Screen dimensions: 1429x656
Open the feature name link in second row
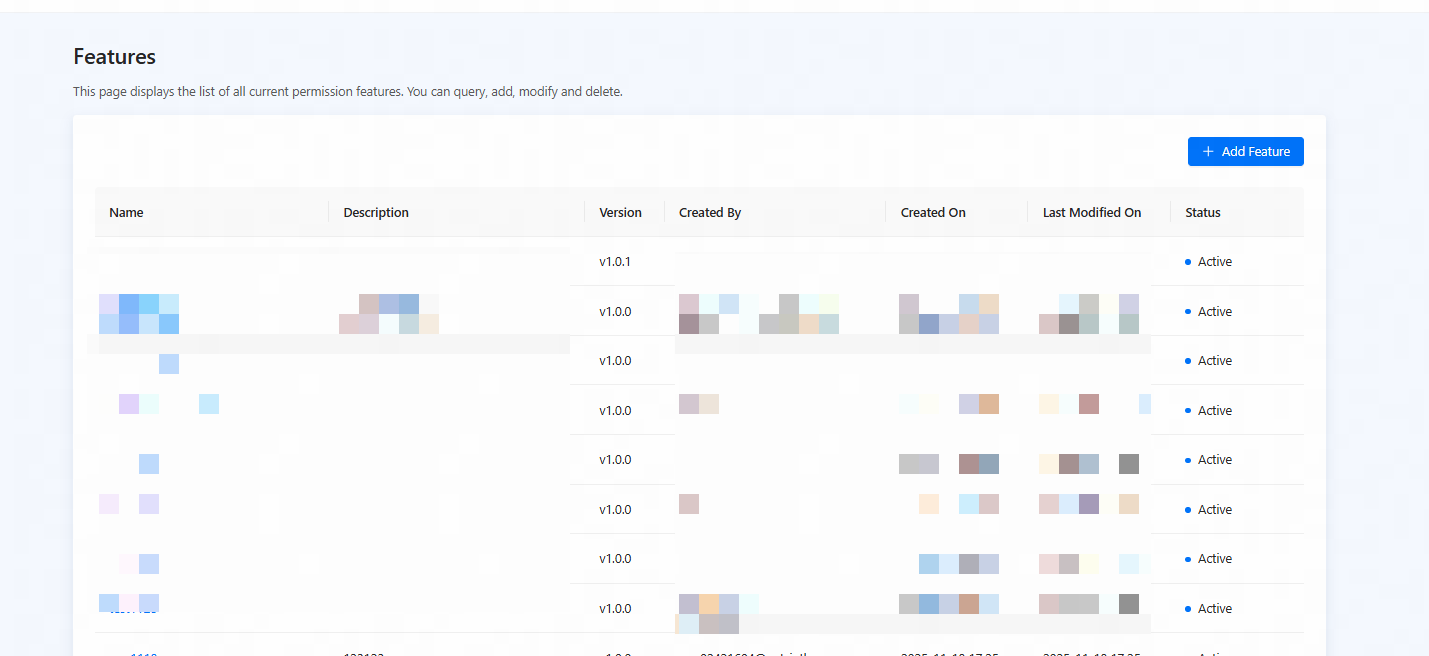[x=139, y=312]
